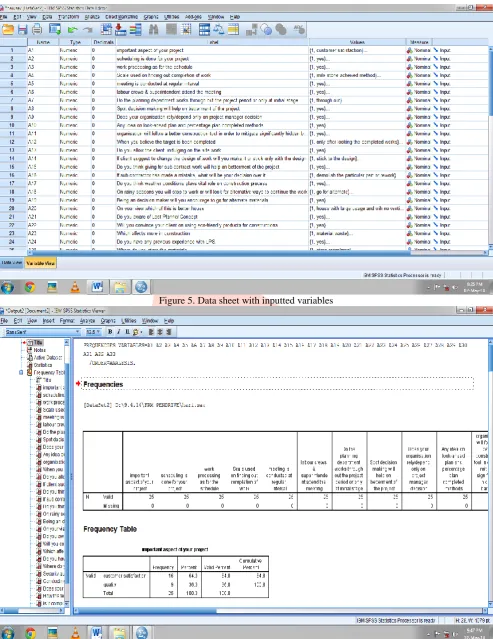Select the 'labour crew' item in outline pane
Screen dimensions: 493x639
click(53, 425)
